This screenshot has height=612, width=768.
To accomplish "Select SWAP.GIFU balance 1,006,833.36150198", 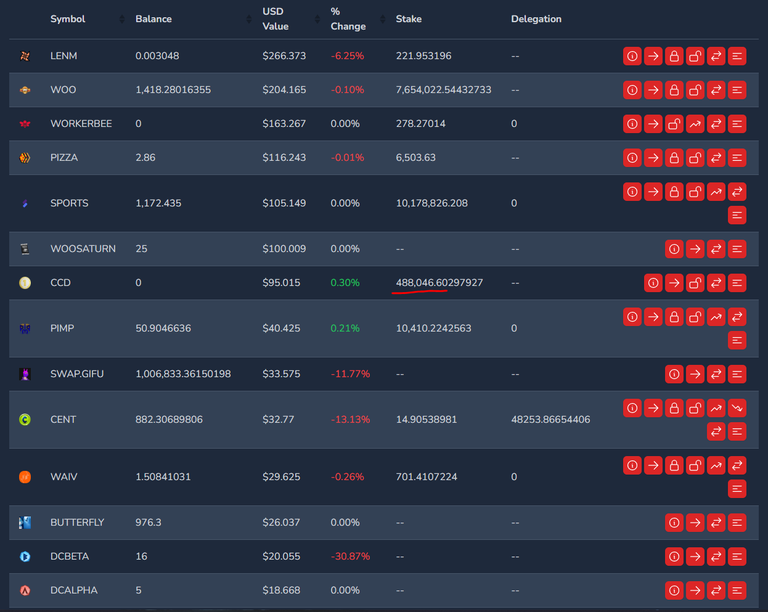I will click(183, 374).
